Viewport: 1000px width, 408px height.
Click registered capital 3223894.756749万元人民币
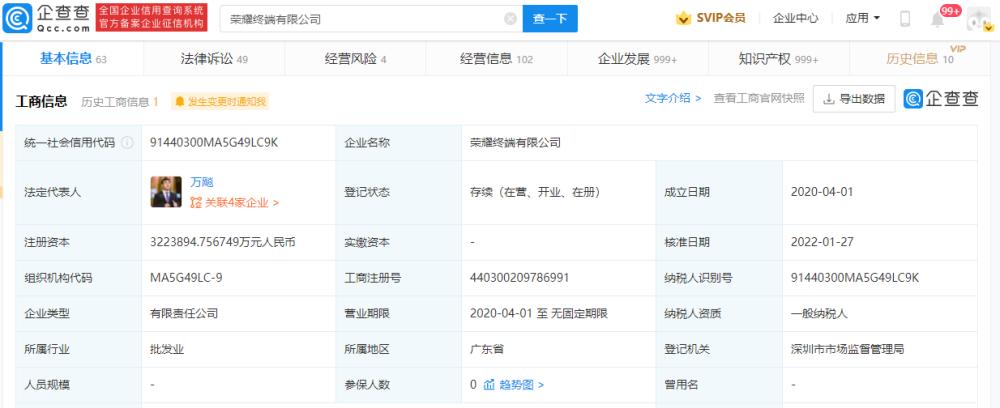coord(223,242)
